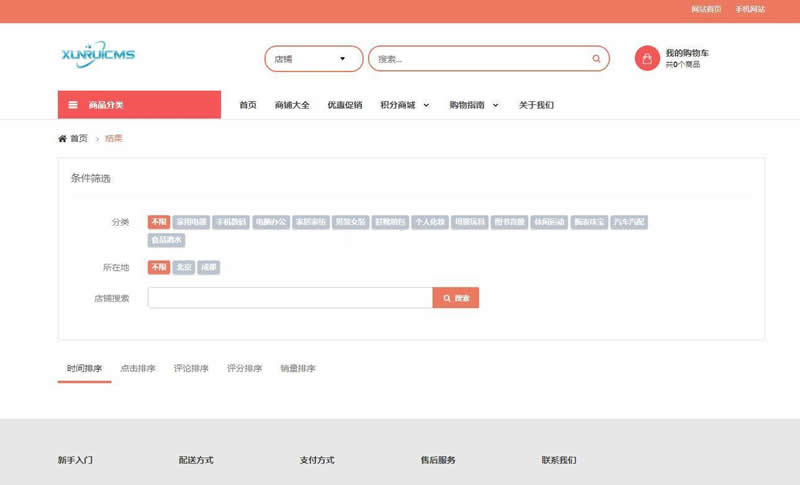Click the 我的购物车 cart text
This screenshot has height=485, width=800.
point(687,53)
